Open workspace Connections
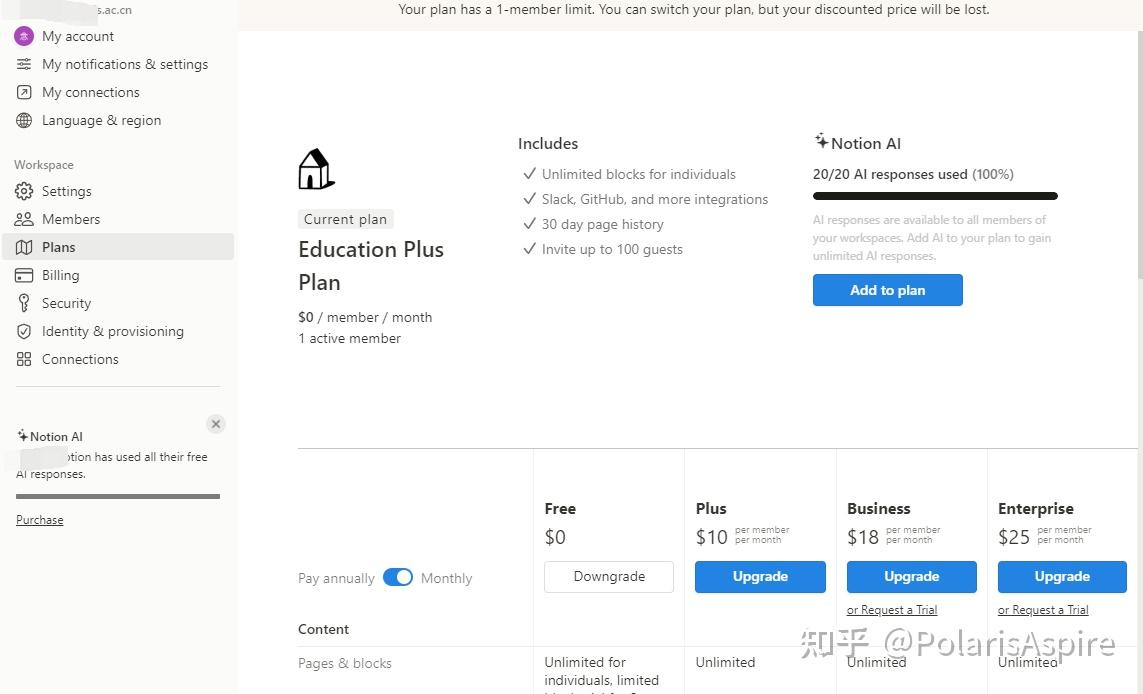Viewport: 1143px width, 694px height. point(80,359)
